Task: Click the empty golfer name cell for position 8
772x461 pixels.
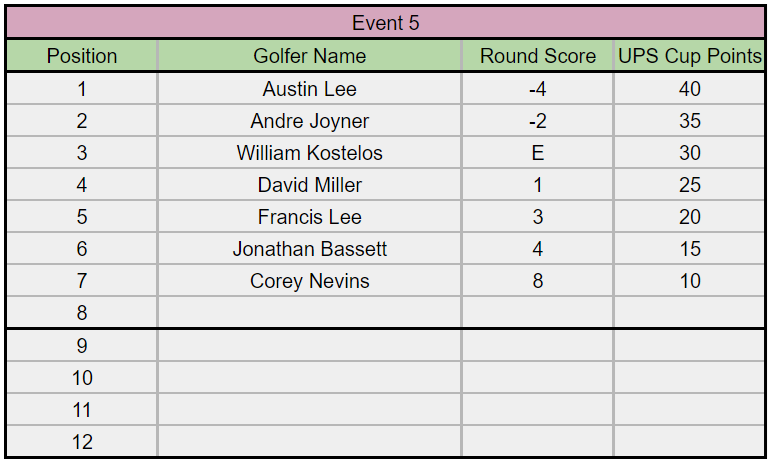Action: coord(309,313)
